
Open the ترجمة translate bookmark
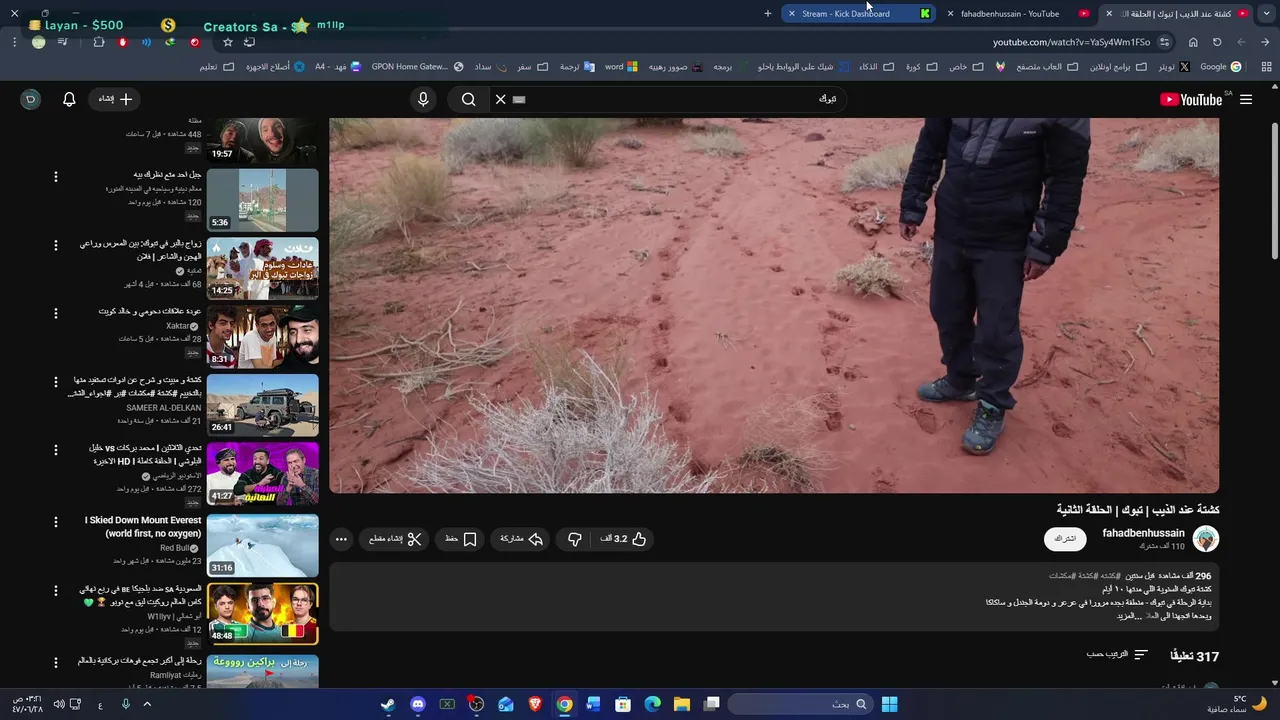[x=576, y=67]
